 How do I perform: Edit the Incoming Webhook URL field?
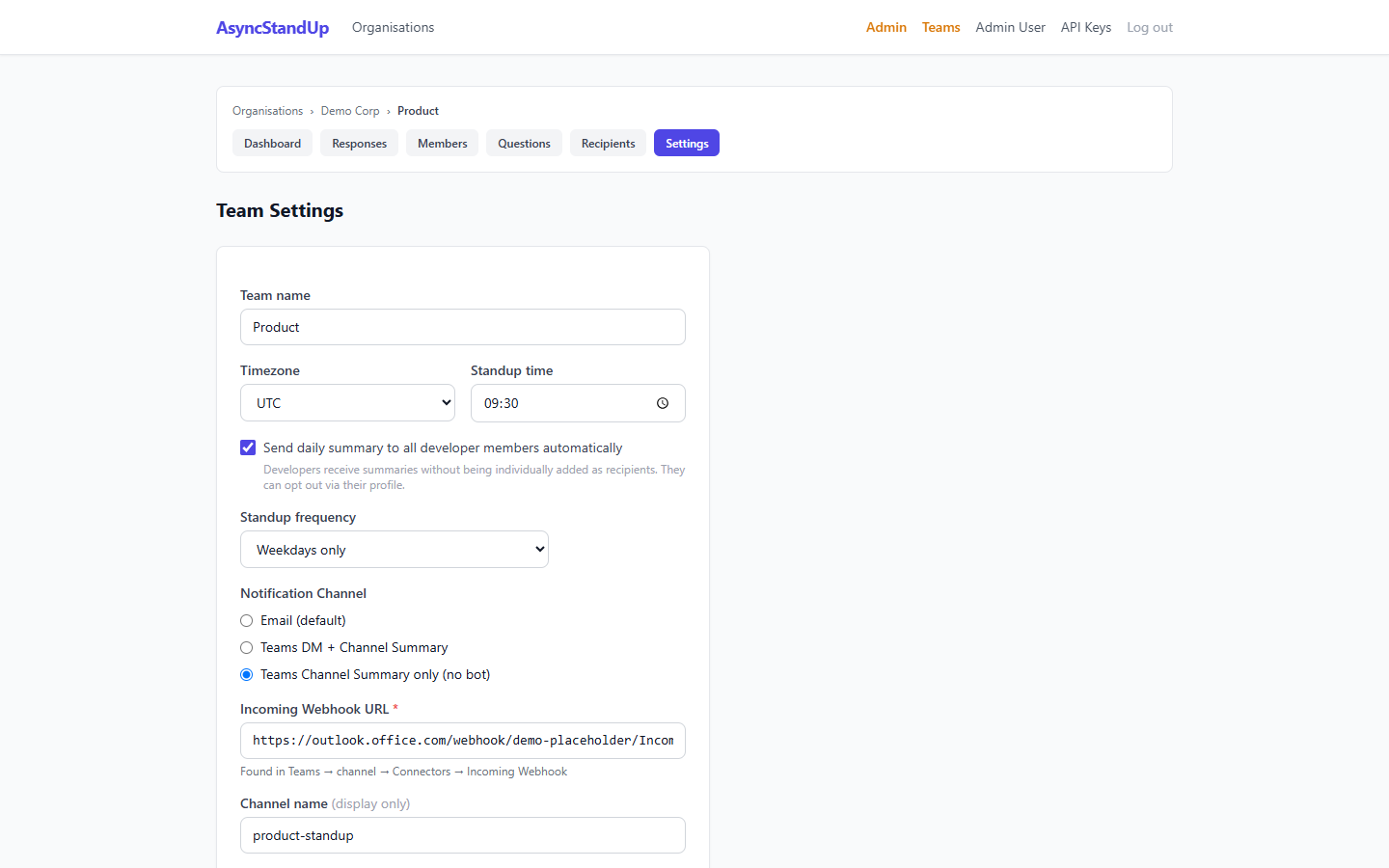click(x=463, y=741)
